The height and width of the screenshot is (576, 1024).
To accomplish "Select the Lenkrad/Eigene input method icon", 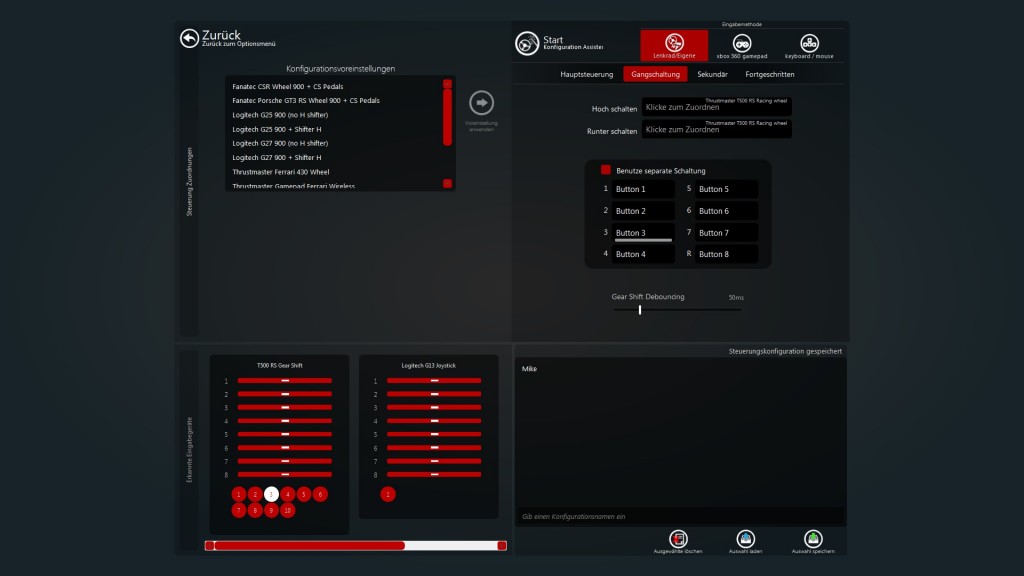I will click(x=673, y=43).
